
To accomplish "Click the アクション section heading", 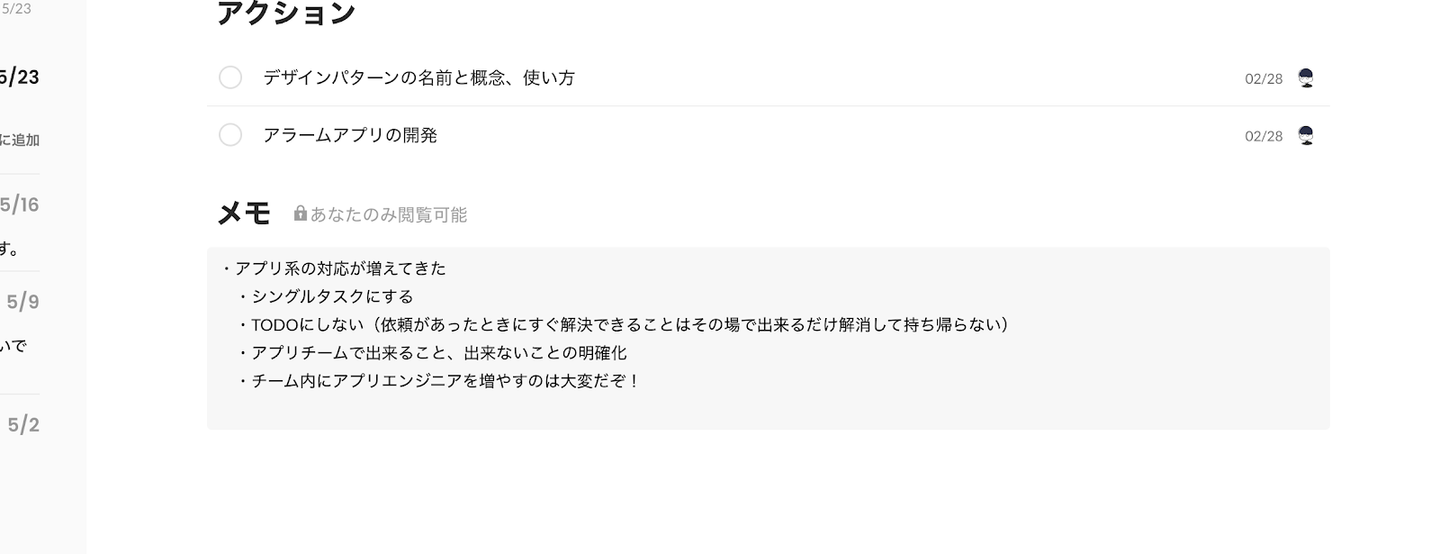I will (x=286, y=13).
